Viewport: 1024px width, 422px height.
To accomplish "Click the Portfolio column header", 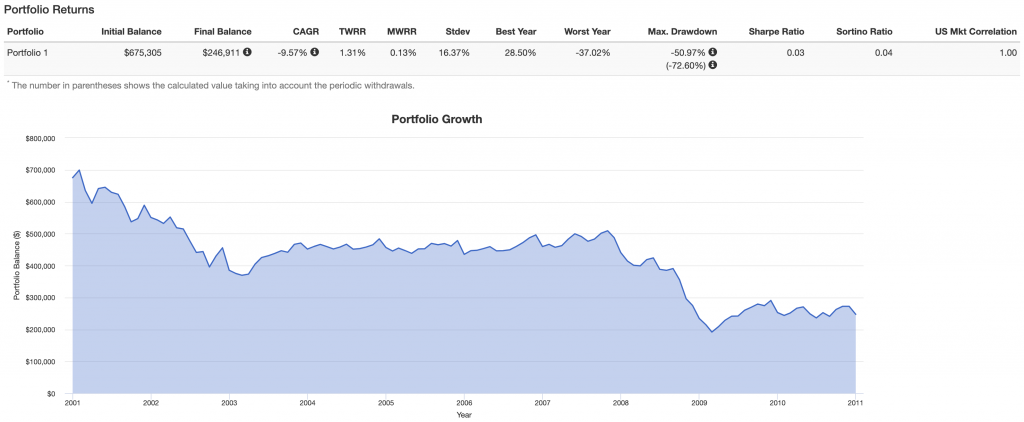I will click(x=24, y=32).
